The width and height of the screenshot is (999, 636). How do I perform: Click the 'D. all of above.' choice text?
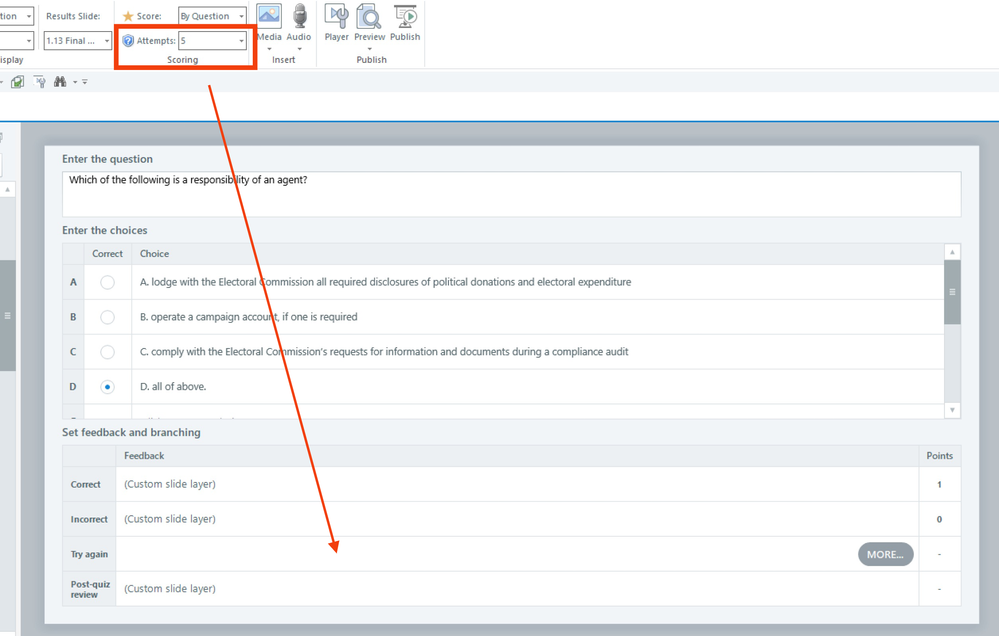(173, 386)
